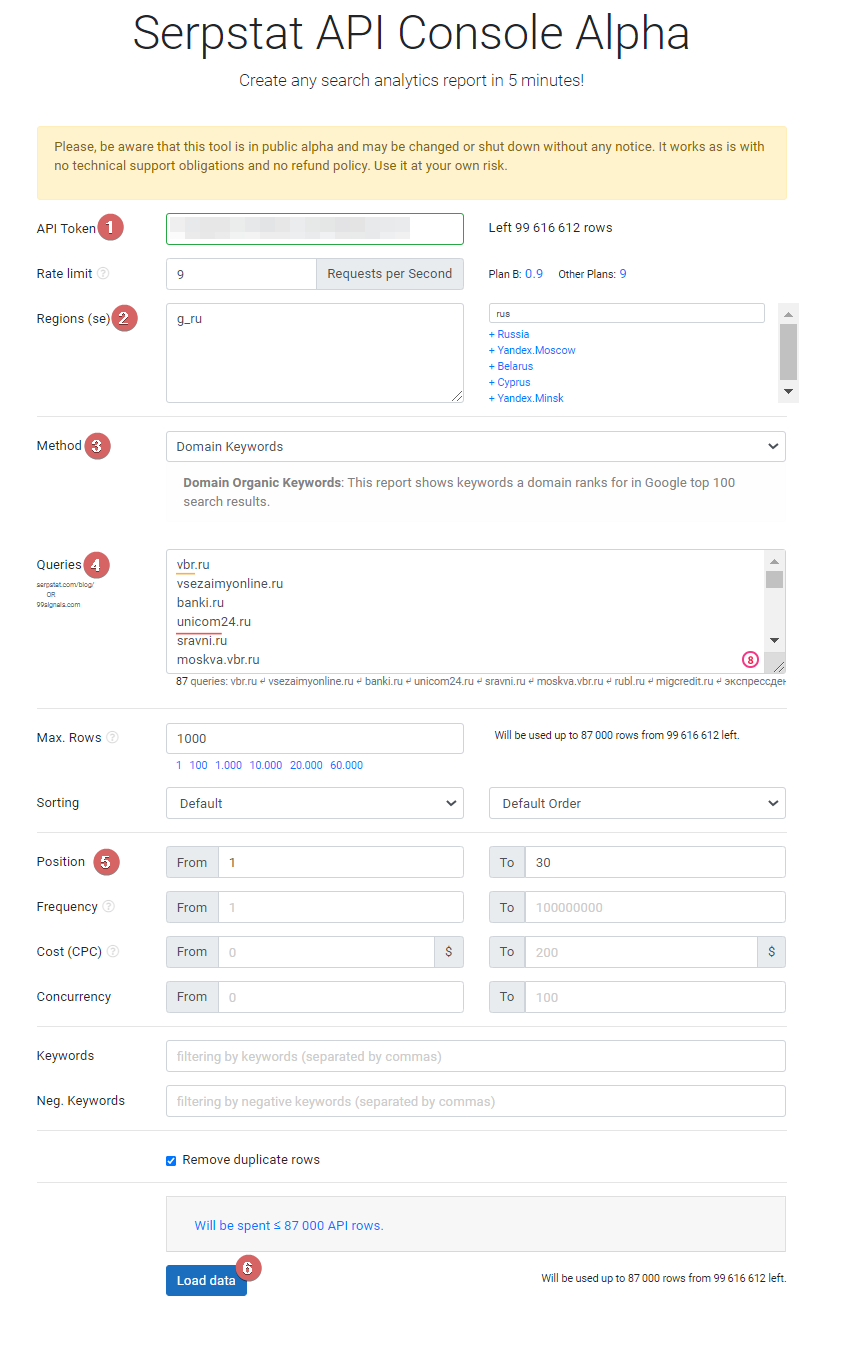
Task: Click the Cost (CPC) To field
Action: point(641,952)
